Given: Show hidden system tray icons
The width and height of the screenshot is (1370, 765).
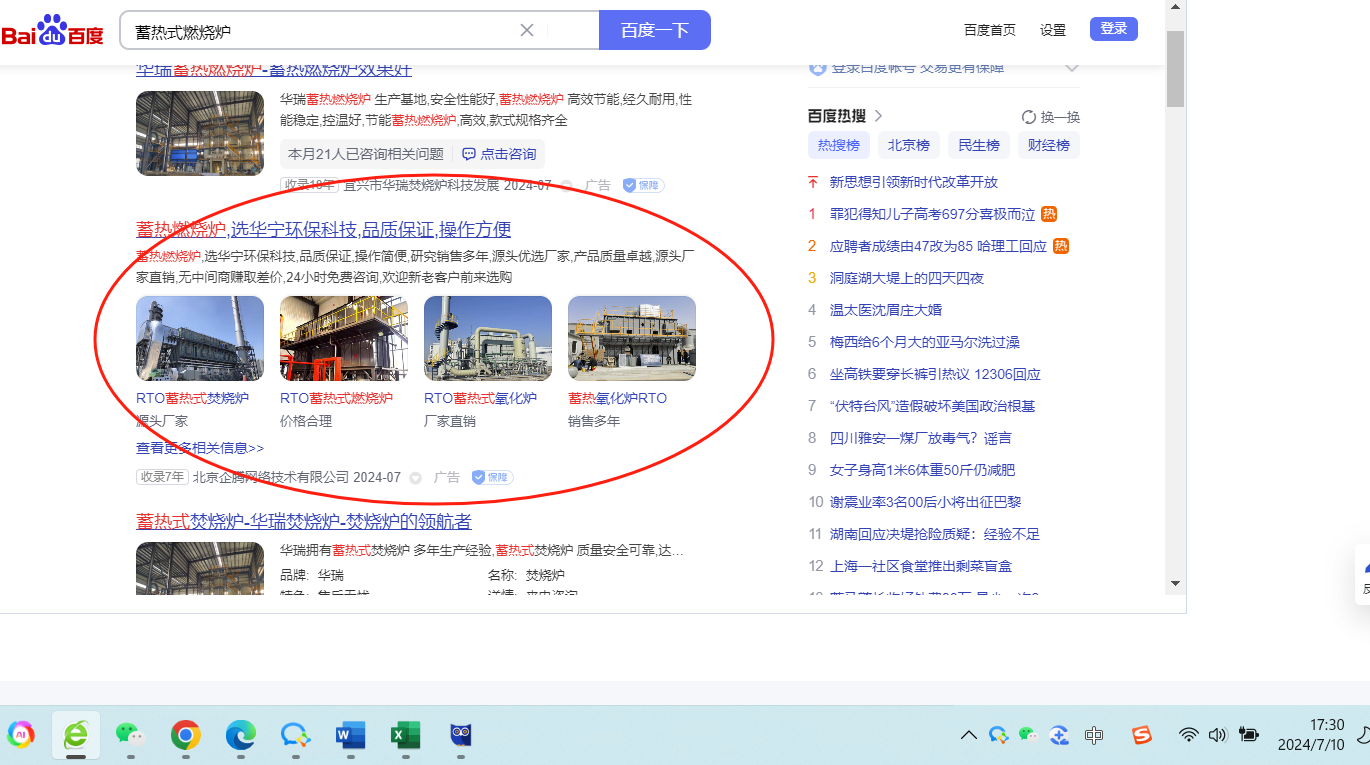Looking at the screenshot, I should pyautogui.click(x=968, y=735).
